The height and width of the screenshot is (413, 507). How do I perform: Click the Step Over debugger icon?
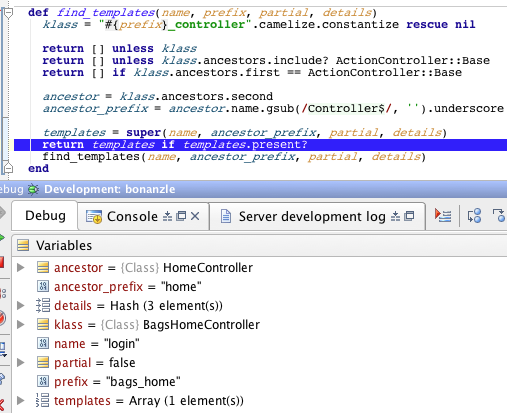point(474,216)
